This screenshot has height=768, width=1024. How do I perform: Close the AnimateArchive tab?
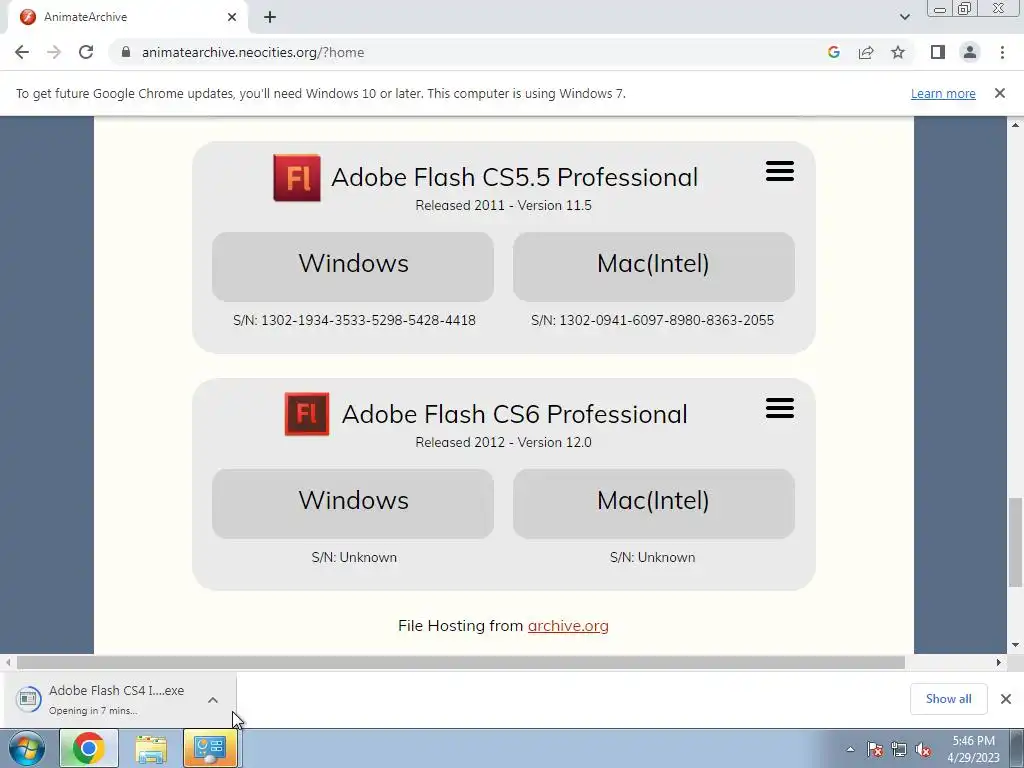tap(232, 17)
